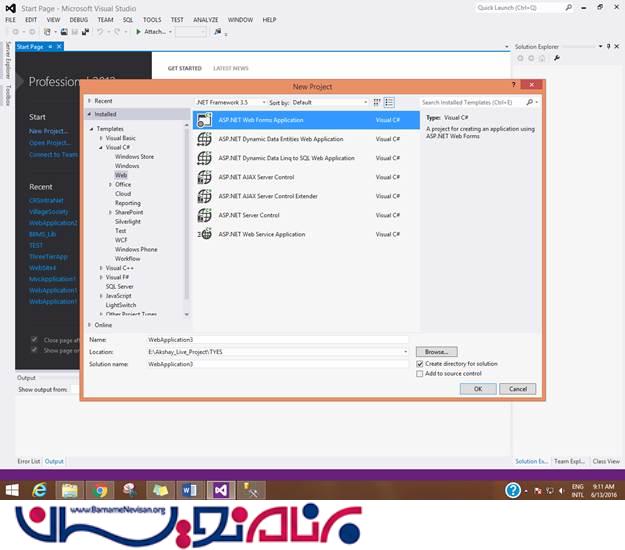
Task: Click the Browse button for location
Action: click(x=436, y=352)
